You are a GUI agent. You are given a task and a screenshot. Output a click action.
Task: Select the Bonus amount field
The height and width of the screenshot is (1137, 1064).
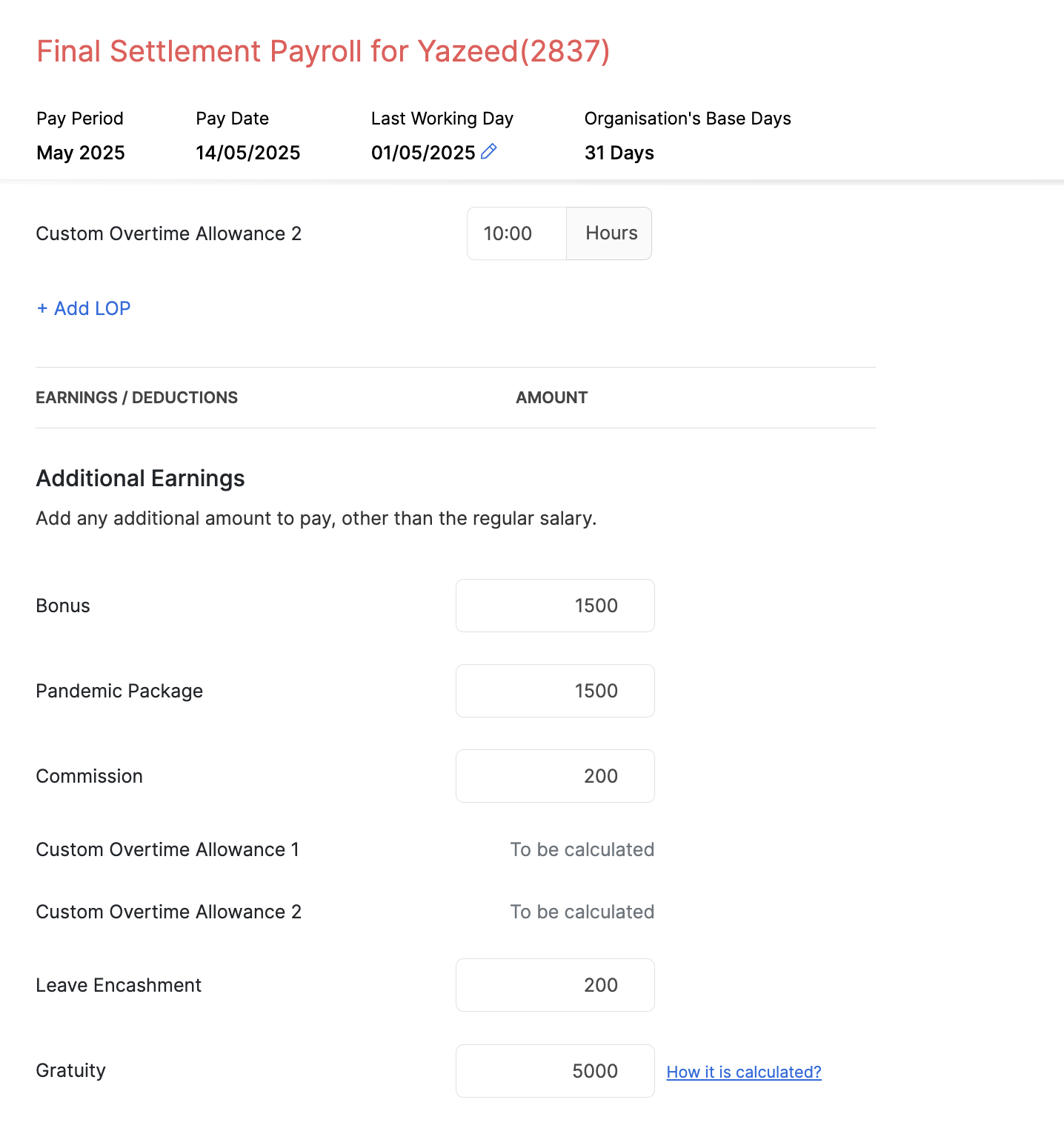coord(555,606)
